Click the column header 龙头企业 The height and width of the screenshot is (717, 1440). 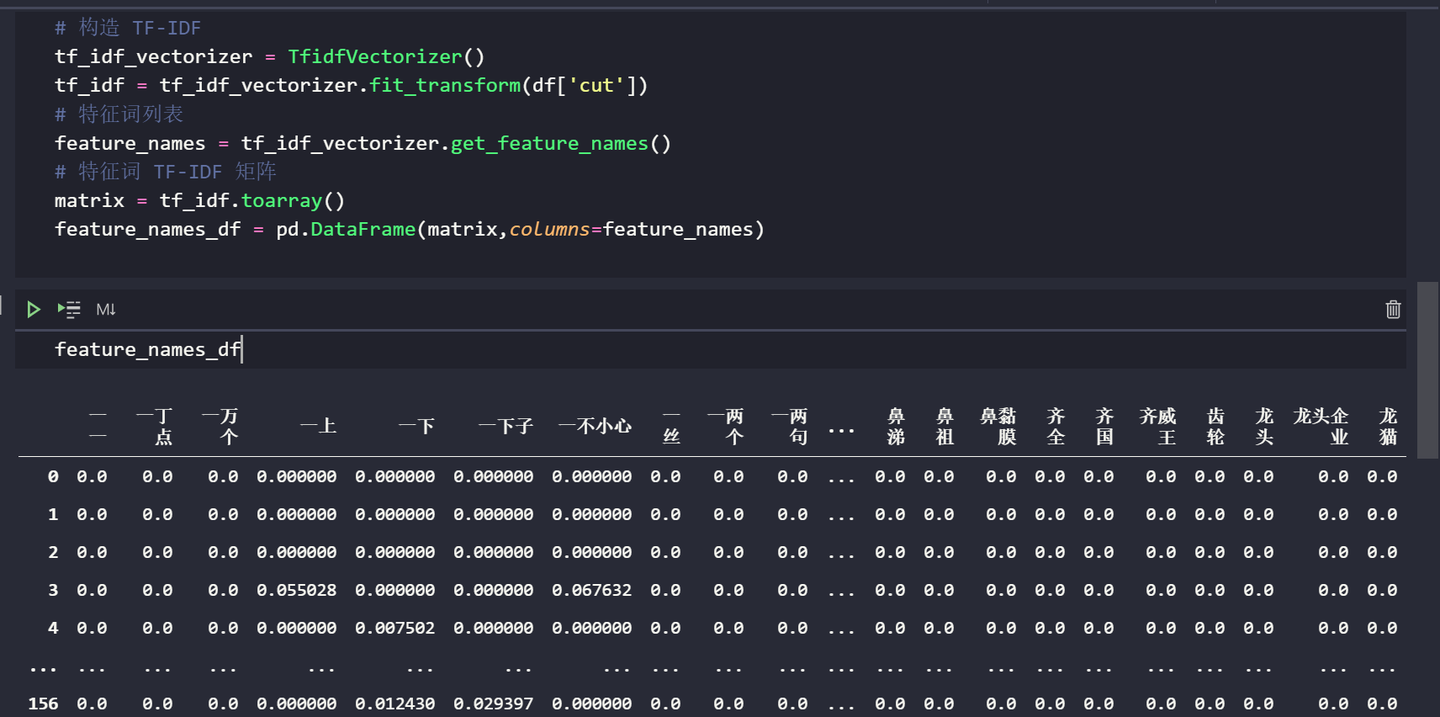1321,427
